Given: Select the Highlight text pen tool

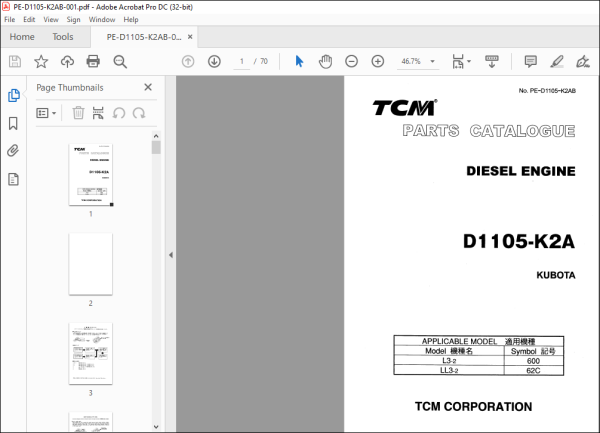Looking at the screenshot, I should pyautogui.click(x=557, y=61).
